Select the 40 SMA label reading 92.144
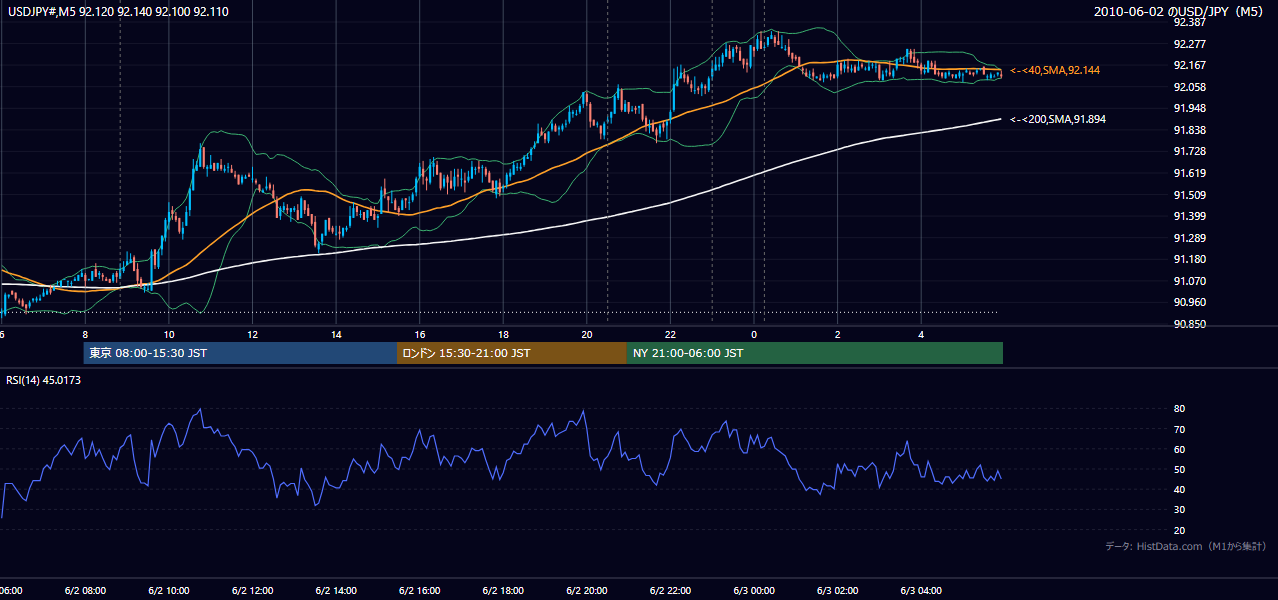Viewport: 1278px width, 600px height. (x=1054, y=71)
